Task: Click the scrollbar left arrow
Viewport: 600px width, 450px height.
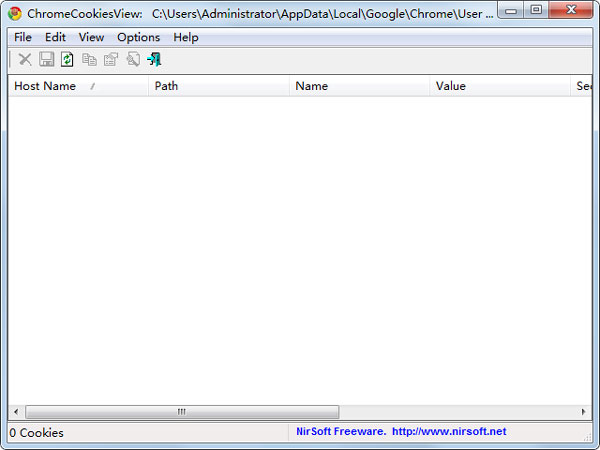Action: (16, 412)
